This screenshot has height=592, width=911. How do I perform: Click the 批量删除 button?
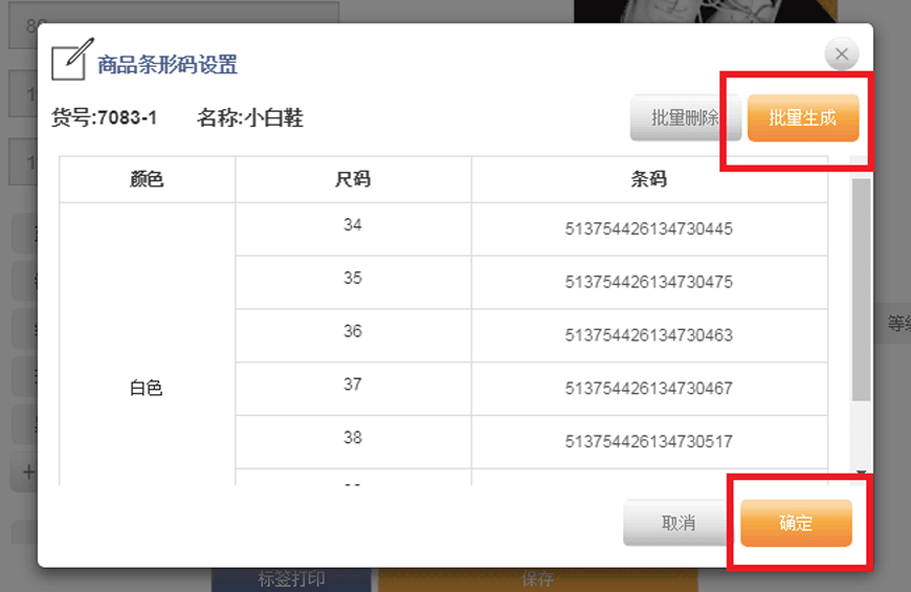pos(684,118)
